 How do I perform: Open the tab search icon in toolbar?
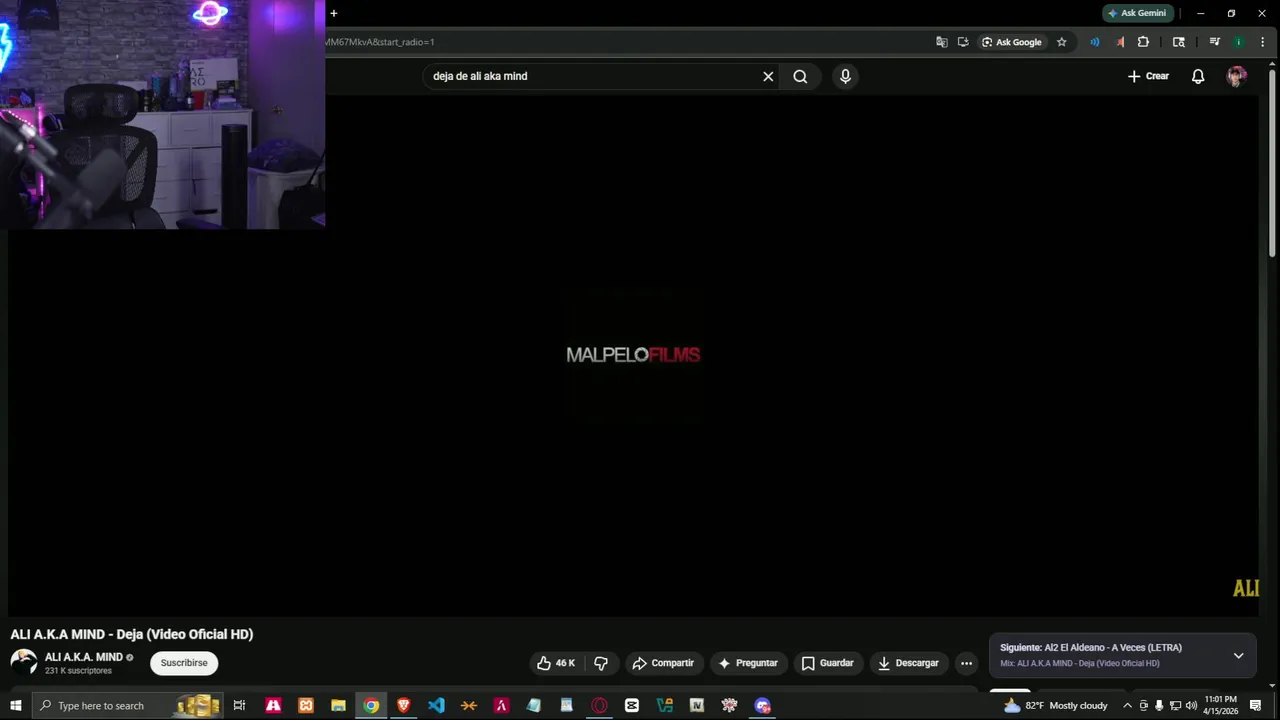pos(1179,42)
